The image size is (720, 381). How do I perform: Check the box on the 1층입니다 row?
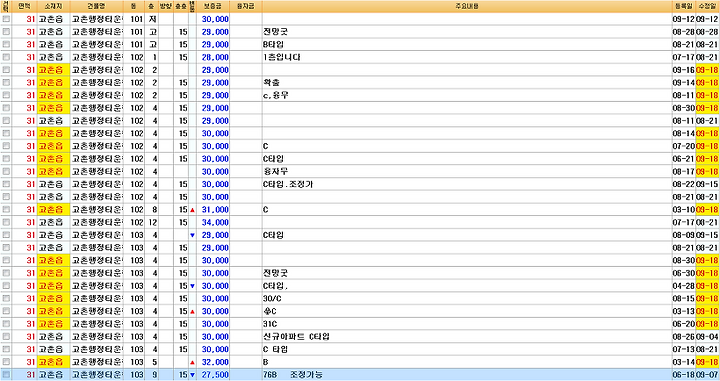point(6,57)
